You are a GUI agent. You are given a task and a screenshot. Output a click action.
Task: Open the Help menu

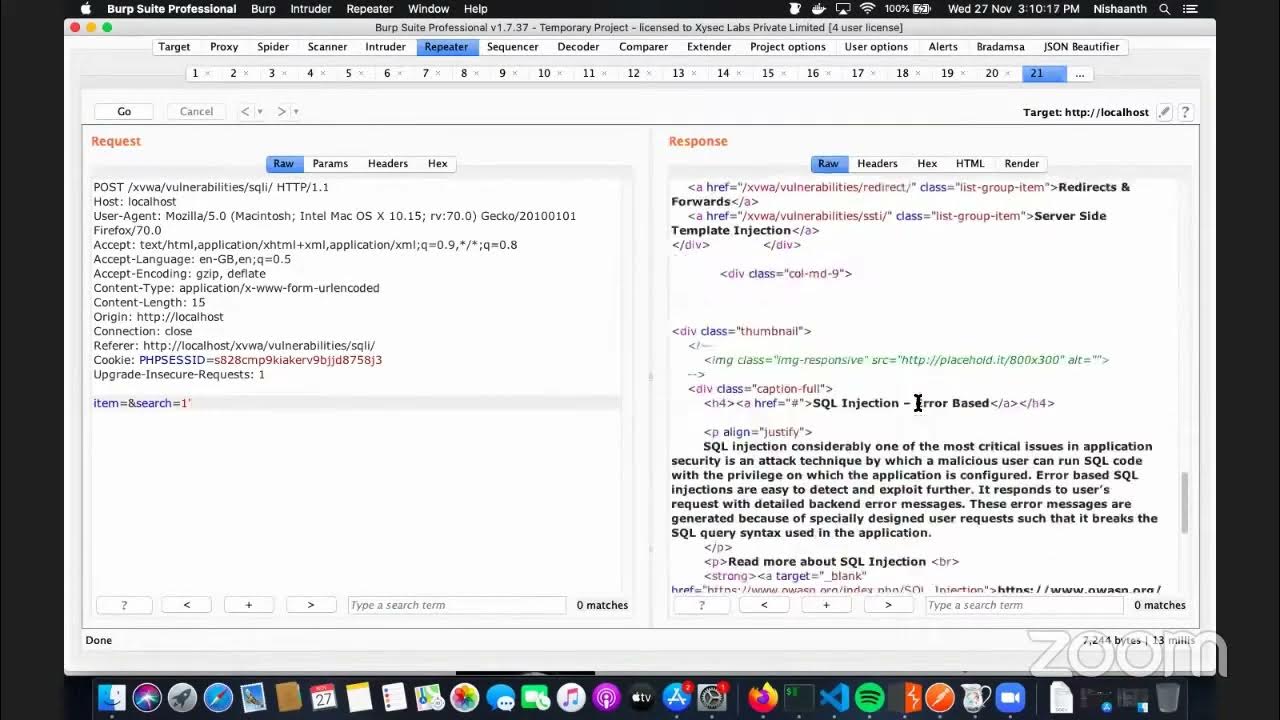(x=476, y=9)
